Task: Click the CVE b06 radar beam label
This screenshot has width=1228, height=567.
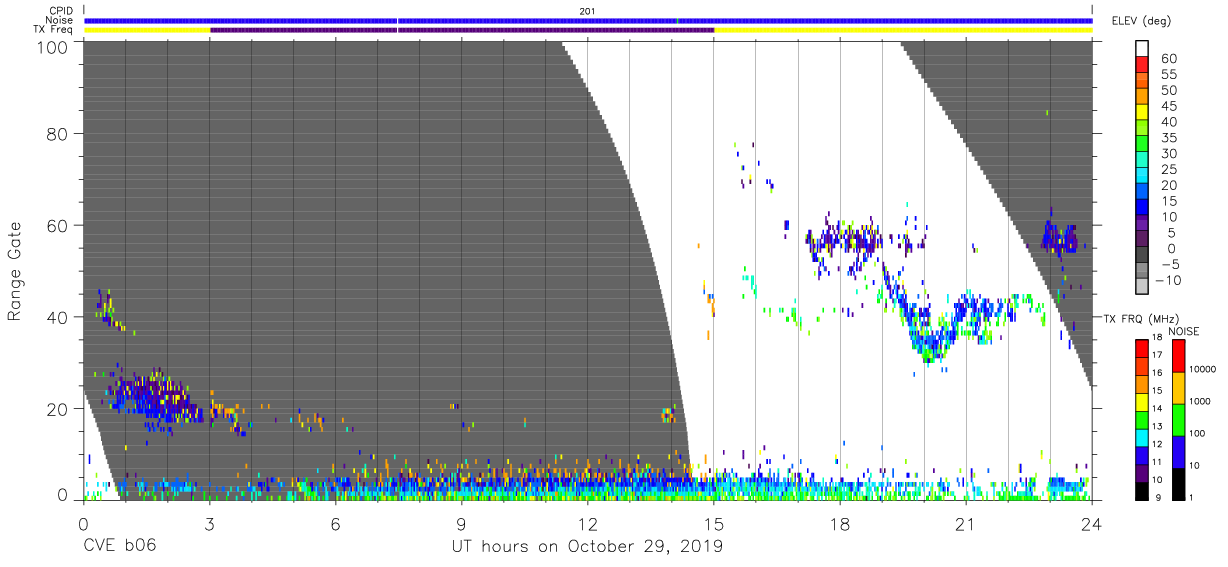Action: (119, 547)
